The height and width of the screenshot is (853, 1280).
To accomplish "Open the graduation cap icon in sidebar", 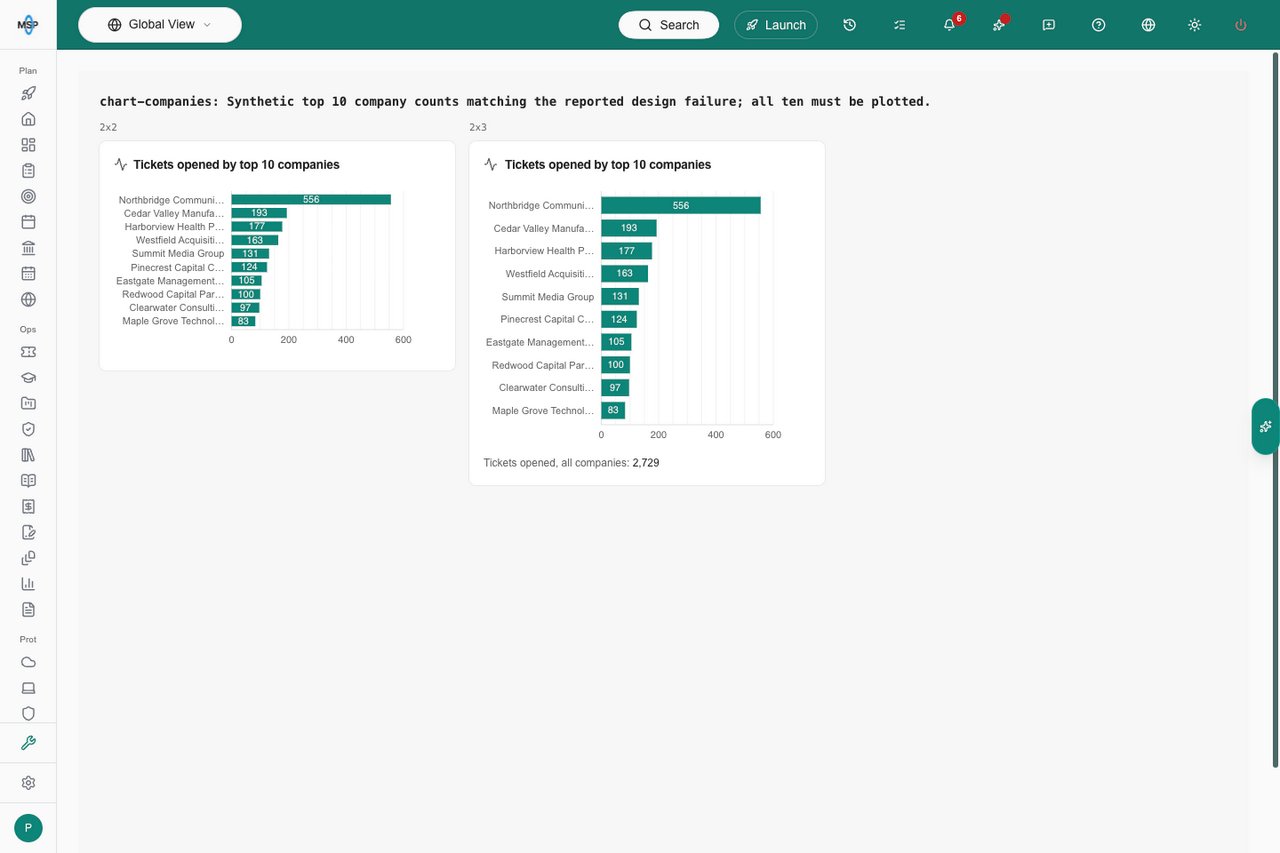I will click(x=28, y=378).
